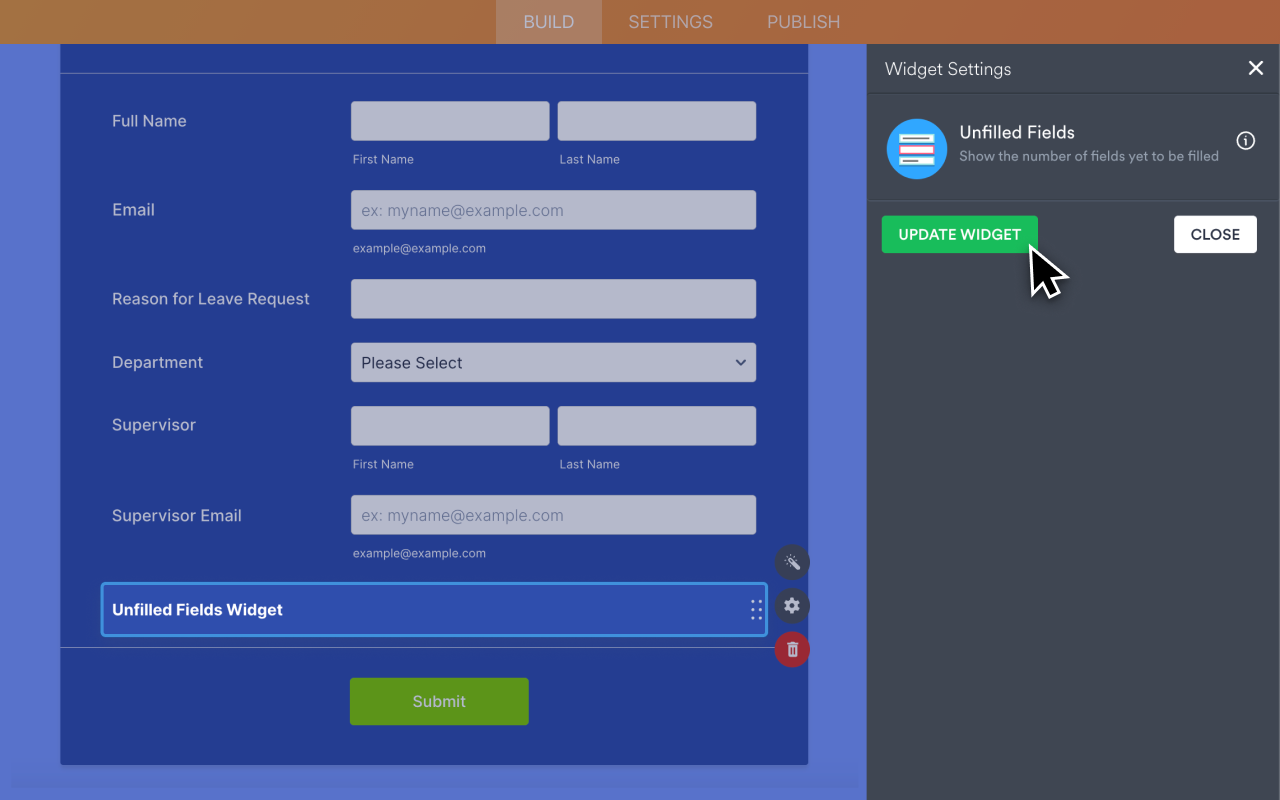The width and height of the screenshot is (1280, 800).
Task: Click the First Name field under Full Name
Action: (449, 120)
